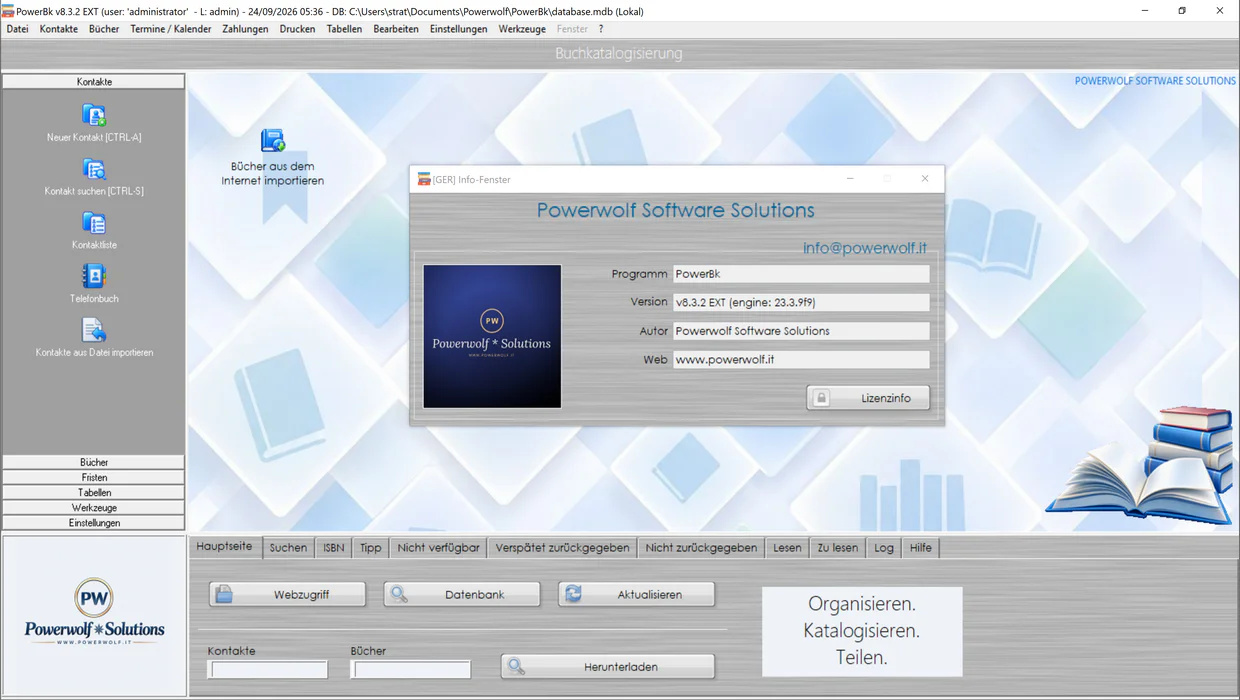Open the Datei menu

click(17, 29)
